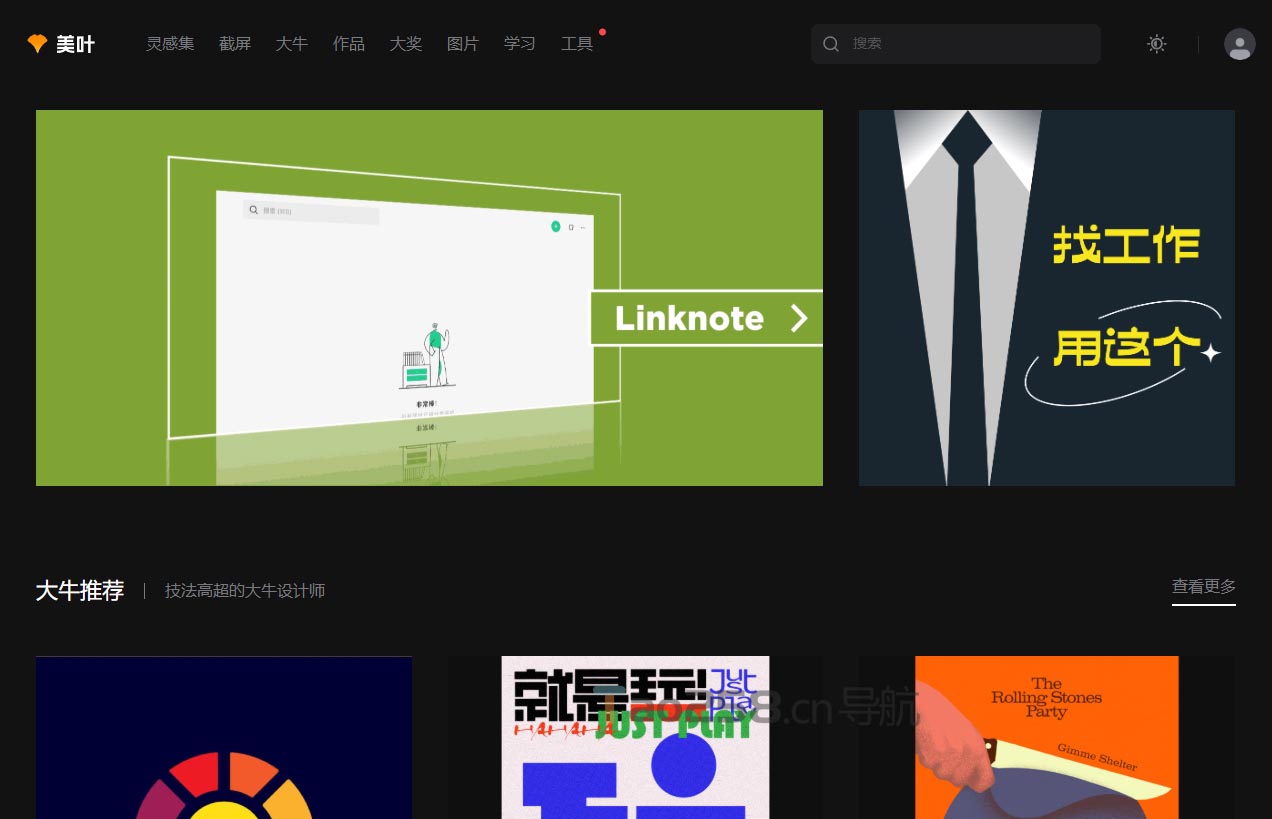Open the colorful ring designer thumbnail

click(x=224, y=737)
